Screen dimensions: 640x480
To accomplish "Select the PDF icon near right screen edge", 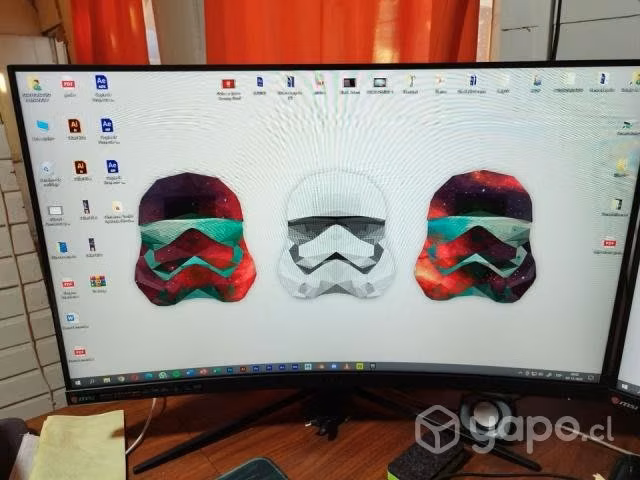I will [x=609, y=243].
